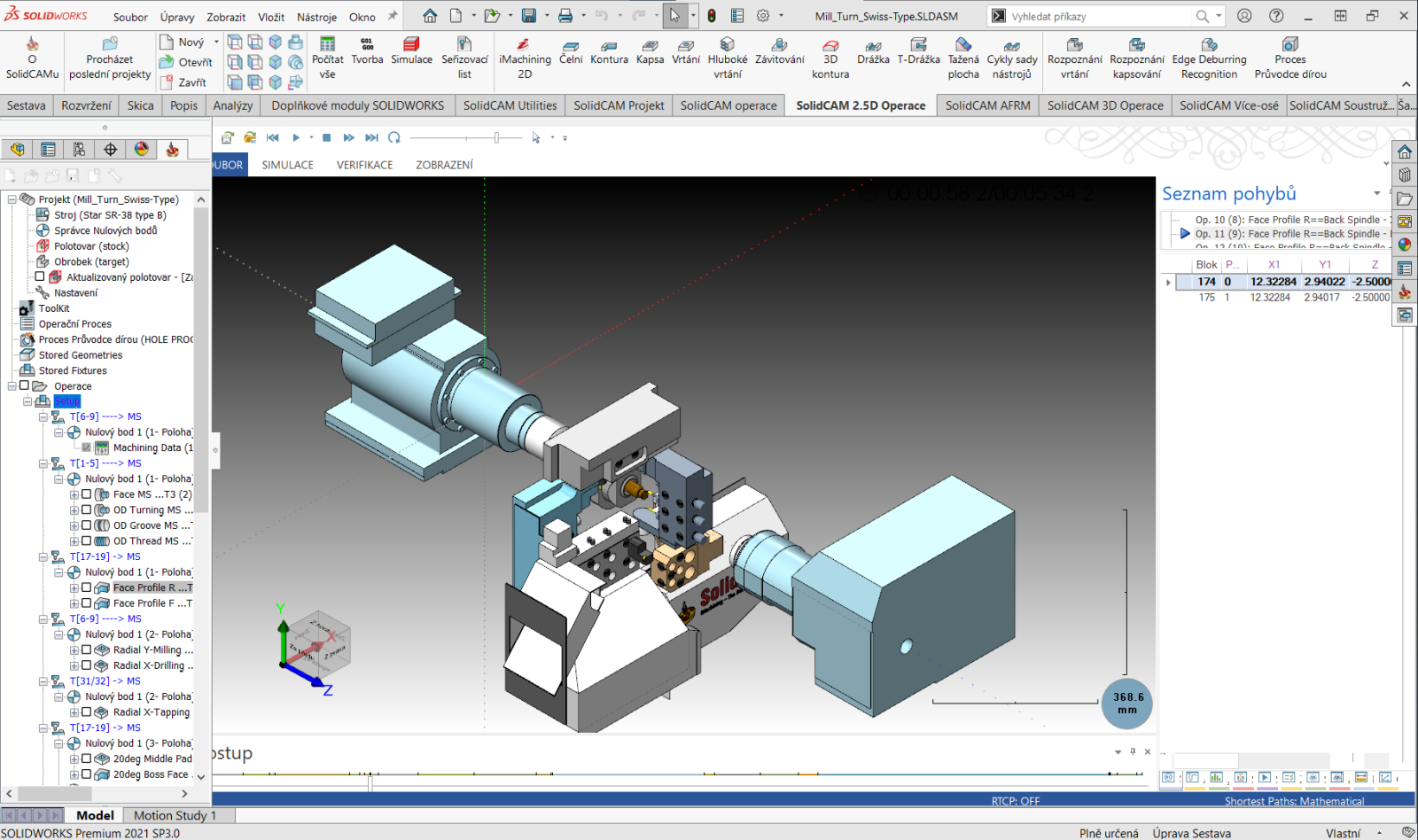Toggle checkbox for 20deg Middle Pad operation

[x=86, y=758]
